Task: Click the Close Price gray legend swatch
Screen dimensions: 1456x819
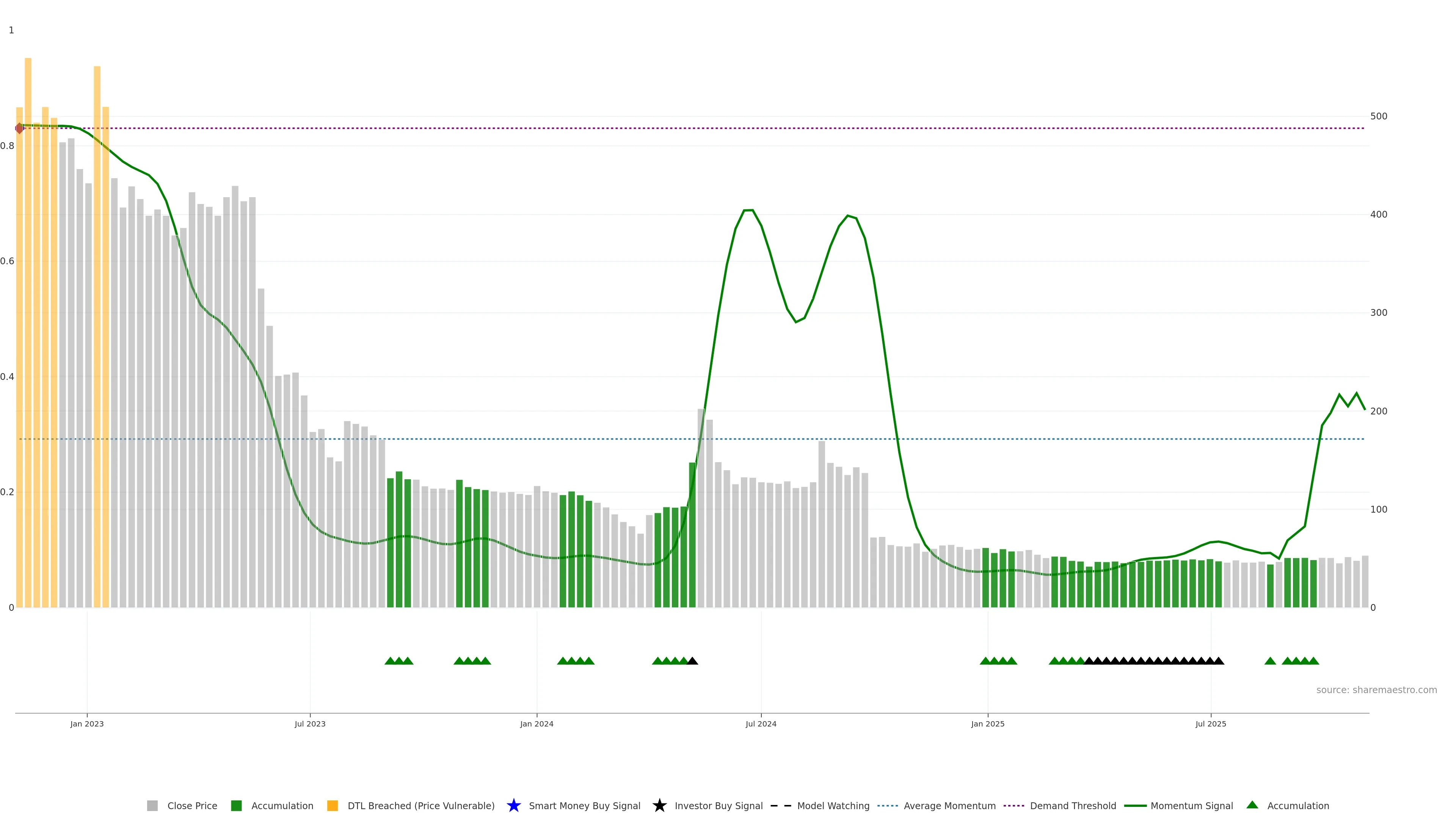Action: 152,805
